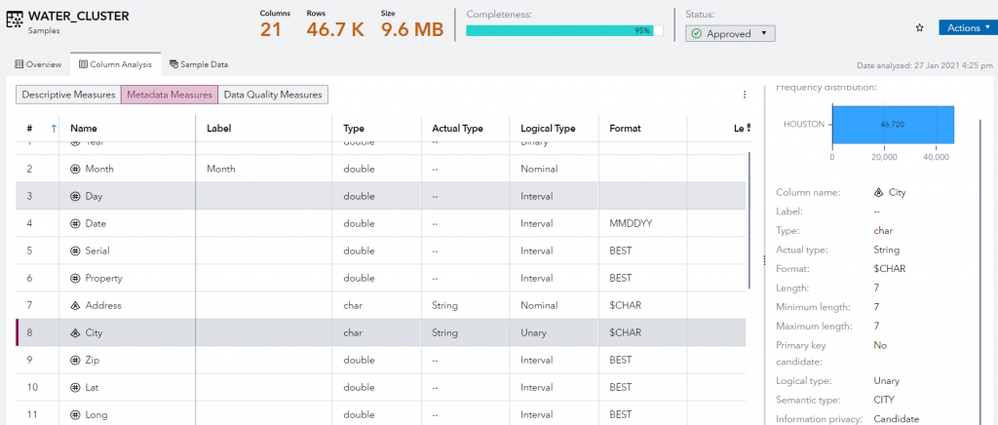Open the Approved status dropdown

(x=730, y=33)
